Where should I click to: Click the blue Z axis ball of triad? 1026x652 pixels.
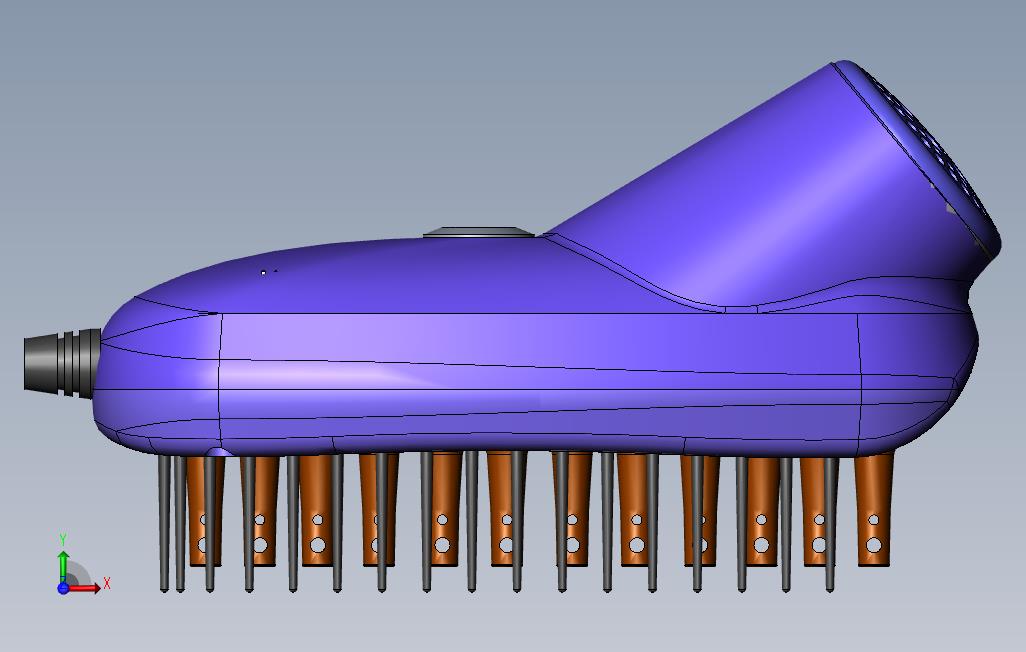tap(63, 588)
